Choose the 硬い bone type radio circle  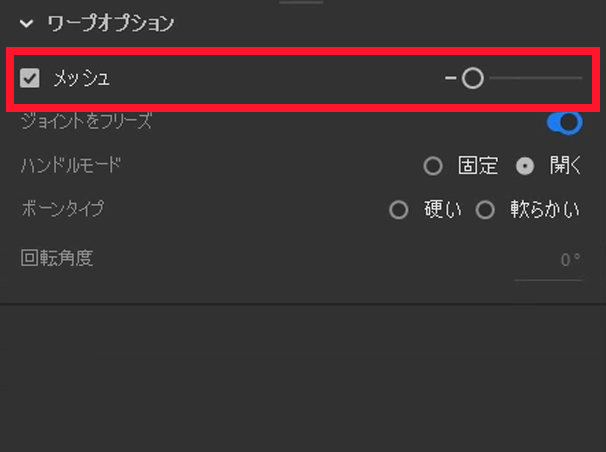coord(399,210)
